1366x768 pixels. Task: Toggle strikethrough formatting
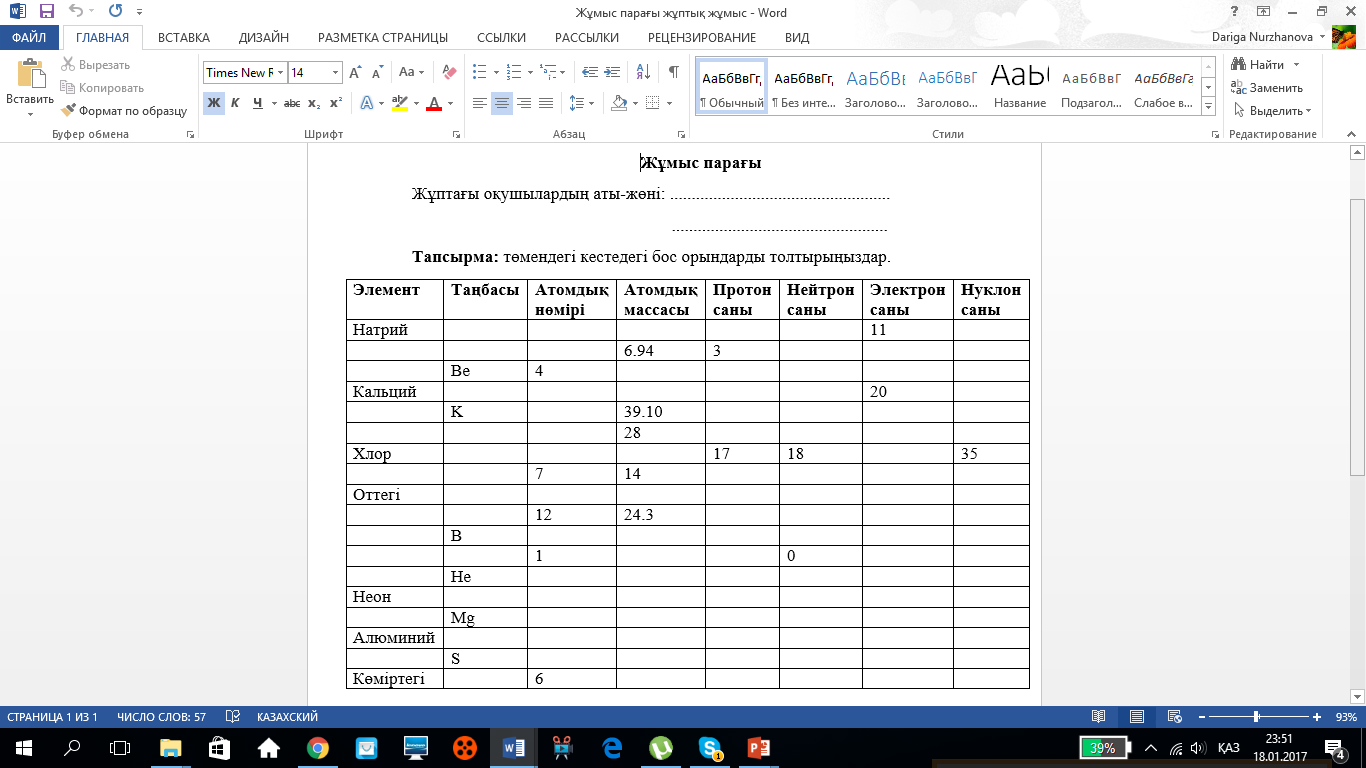pos(292,103)
